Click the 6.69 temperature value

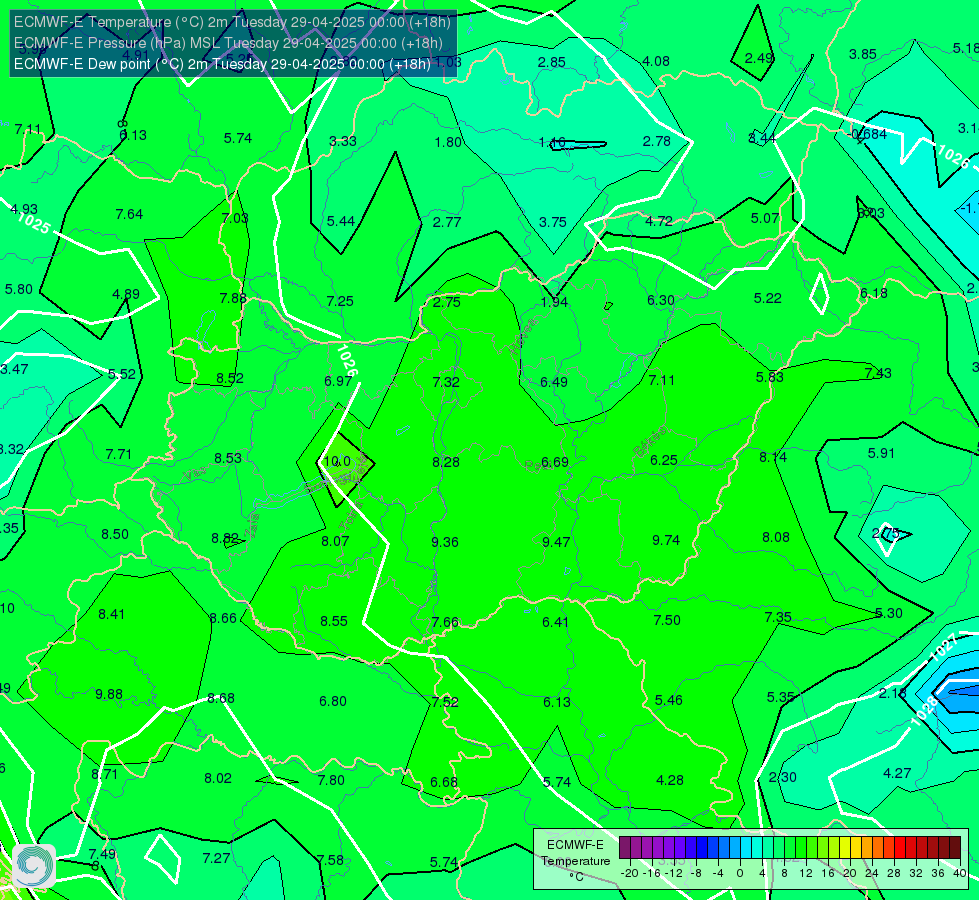(555, 462)
